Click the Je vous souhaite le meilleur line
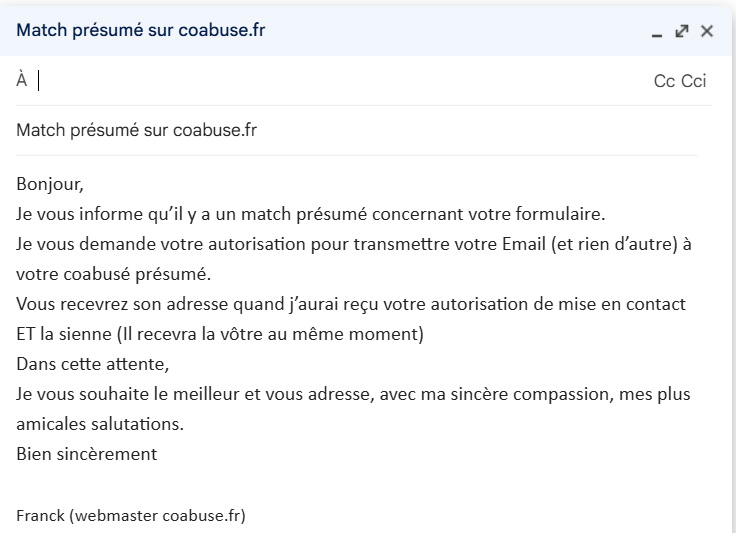Viewport: 736px width, 533px height. pos(353,394)
